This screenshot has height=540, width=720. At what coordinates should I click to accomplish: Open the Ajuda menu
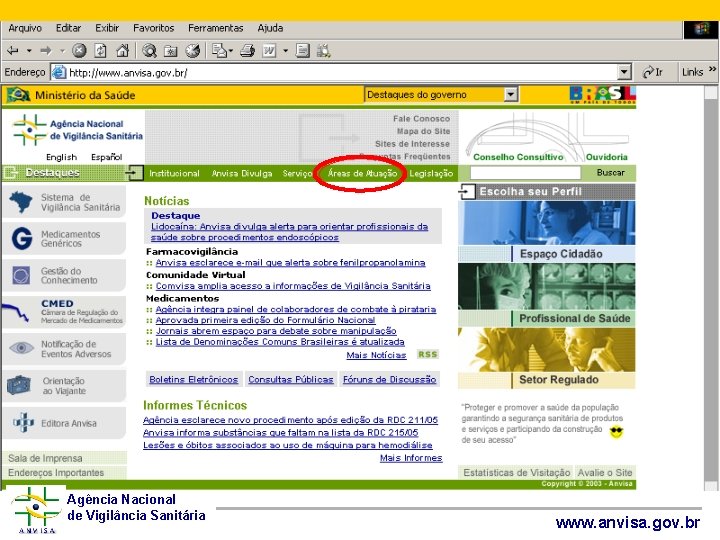click(x=270, y=28)
